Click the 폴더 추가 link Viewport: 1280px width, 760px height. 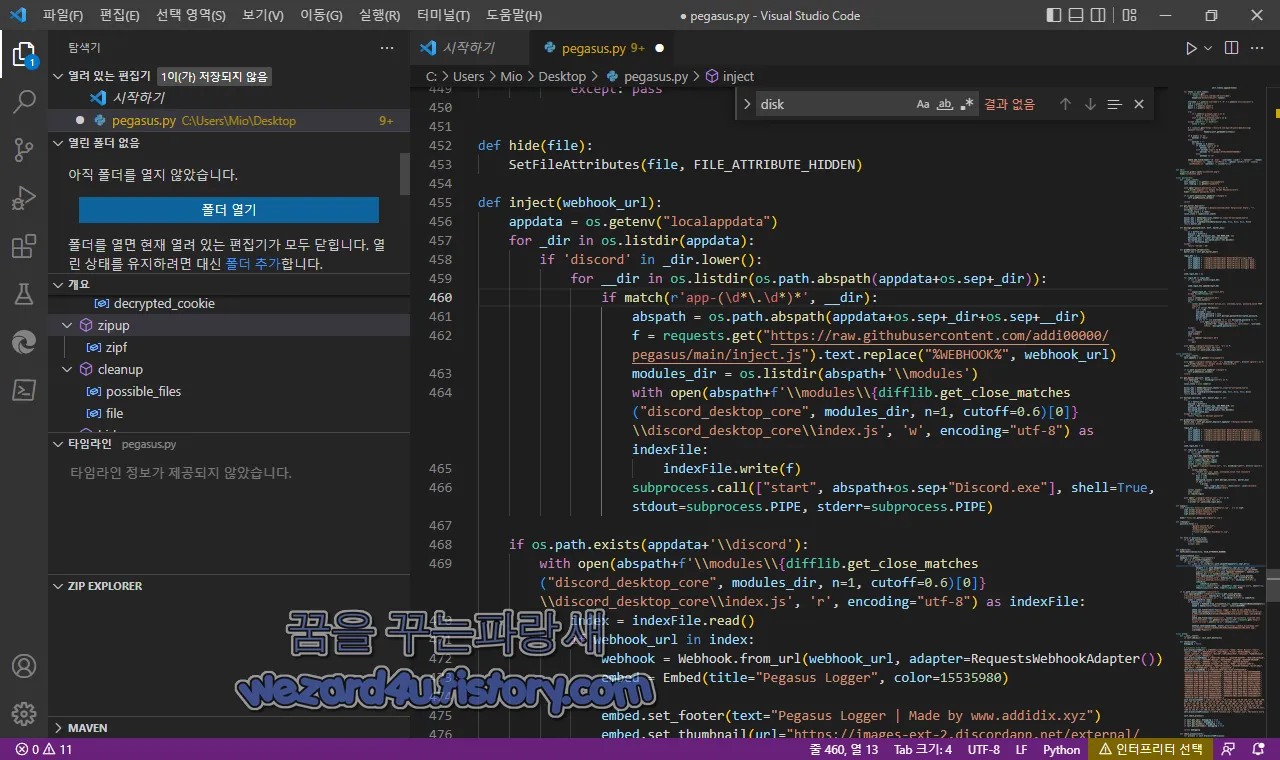click(x=252, y=264)
